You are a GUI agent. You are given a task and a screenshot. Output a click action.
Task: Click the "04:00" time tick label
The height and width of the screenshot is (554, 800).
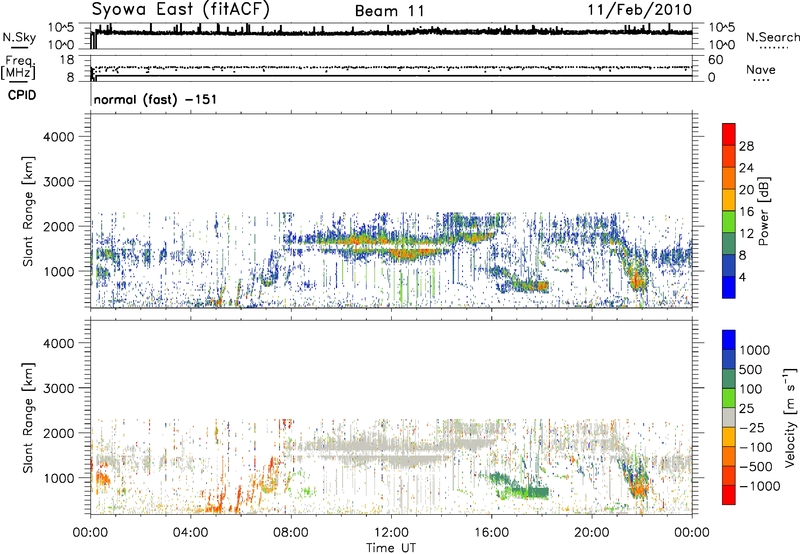click(191, 533)
